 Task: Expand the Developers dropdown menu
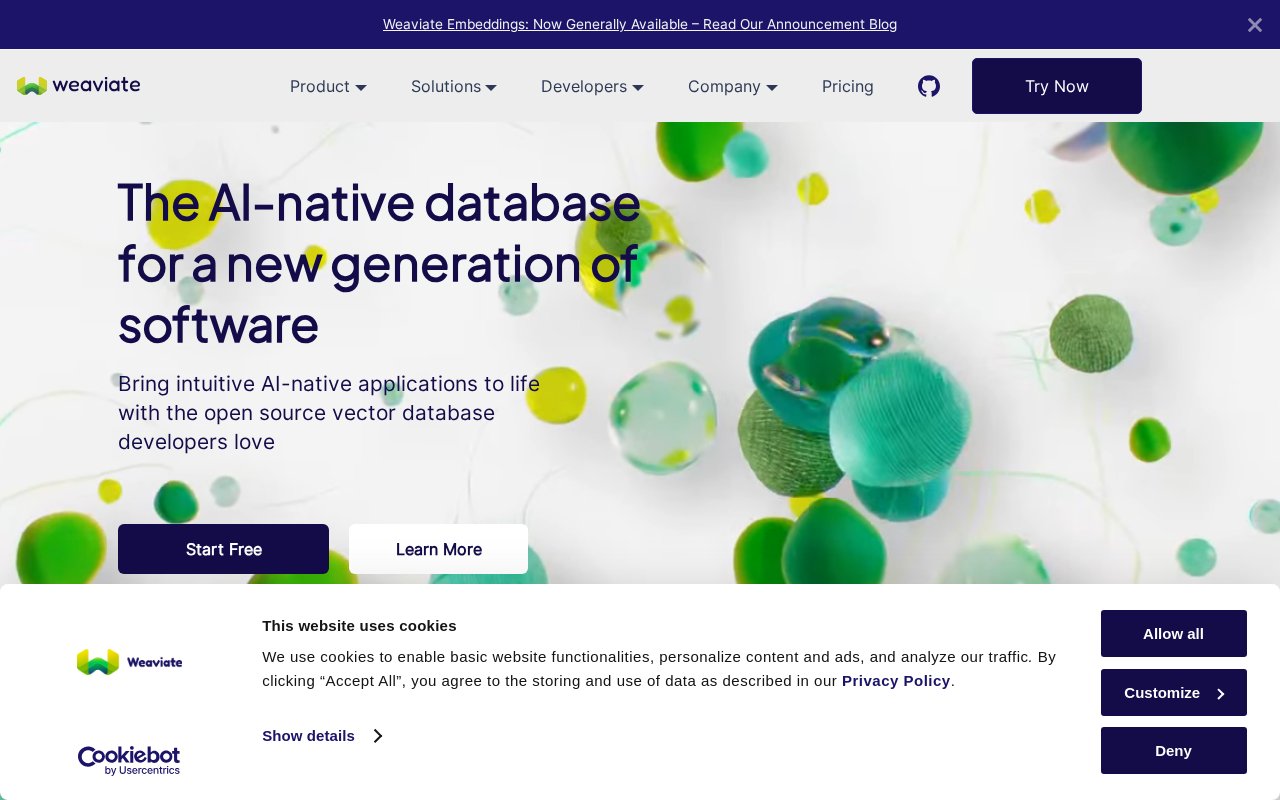(592, 87)
